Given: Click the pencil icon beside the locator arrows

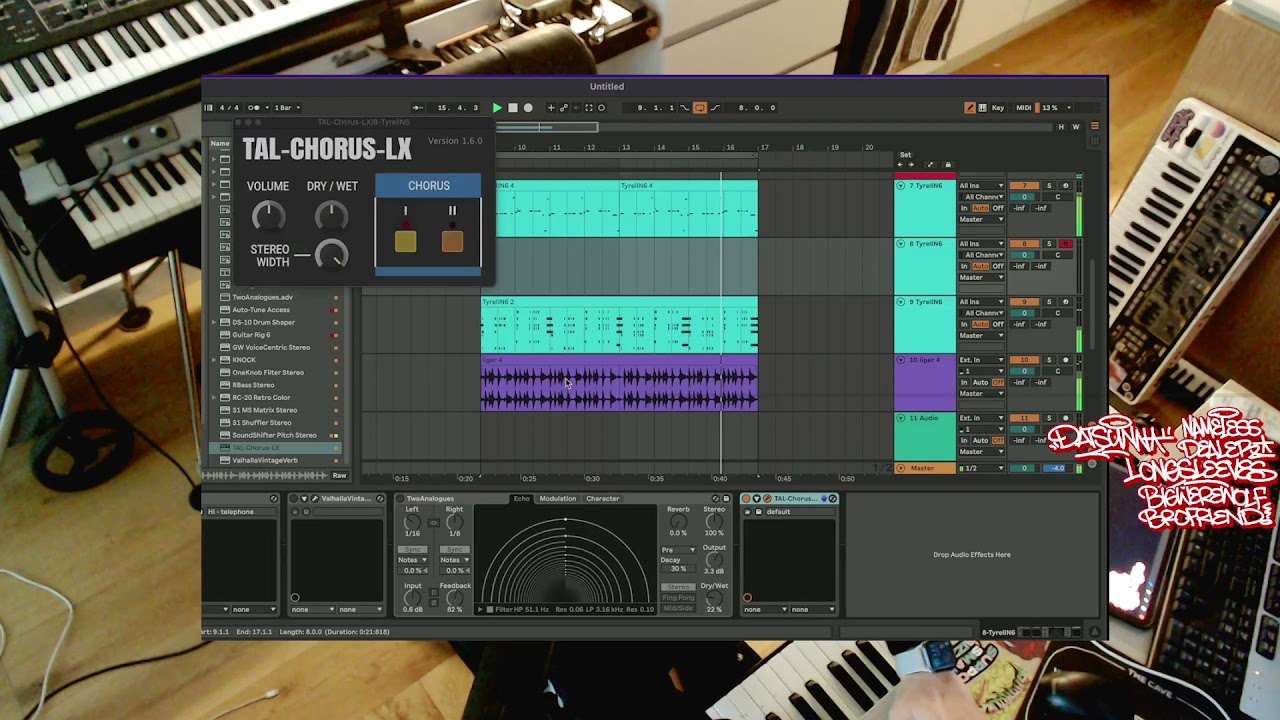Looking at the screenshot, I should [930, 165].
